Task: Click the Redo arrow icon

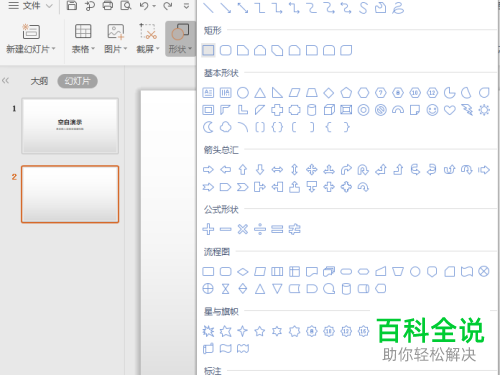Action: click(168, 6)
